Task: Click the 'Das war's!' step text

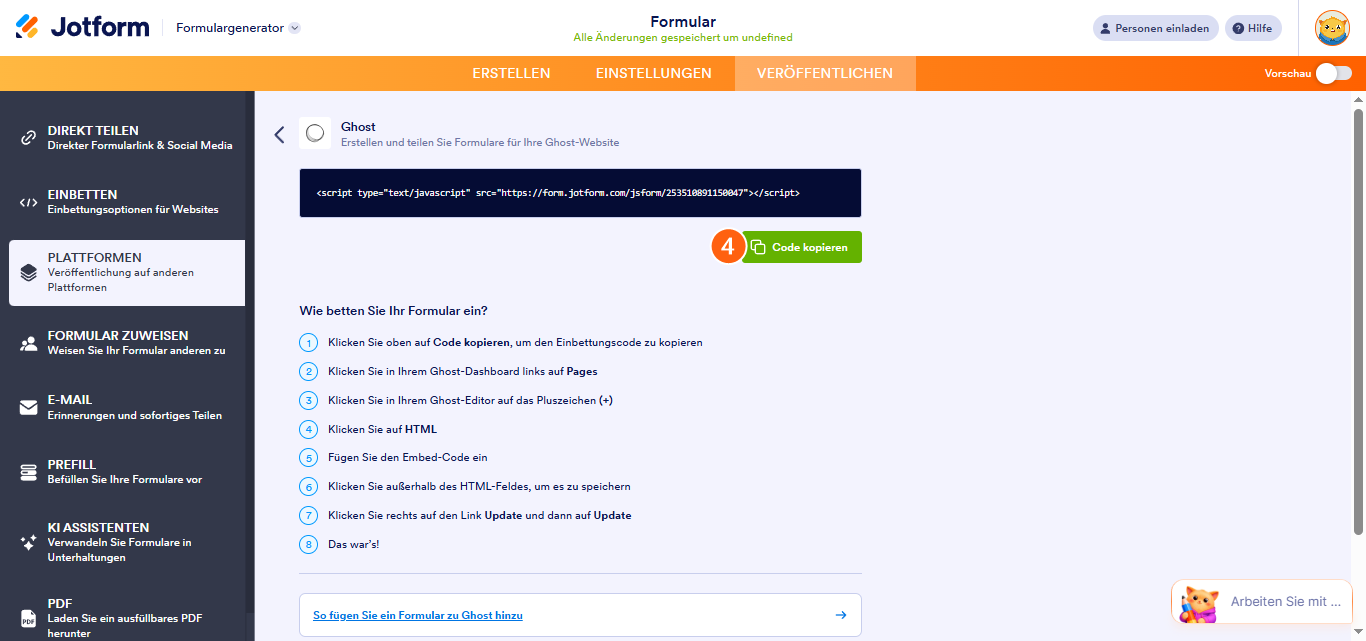Action: coord(354,544)
